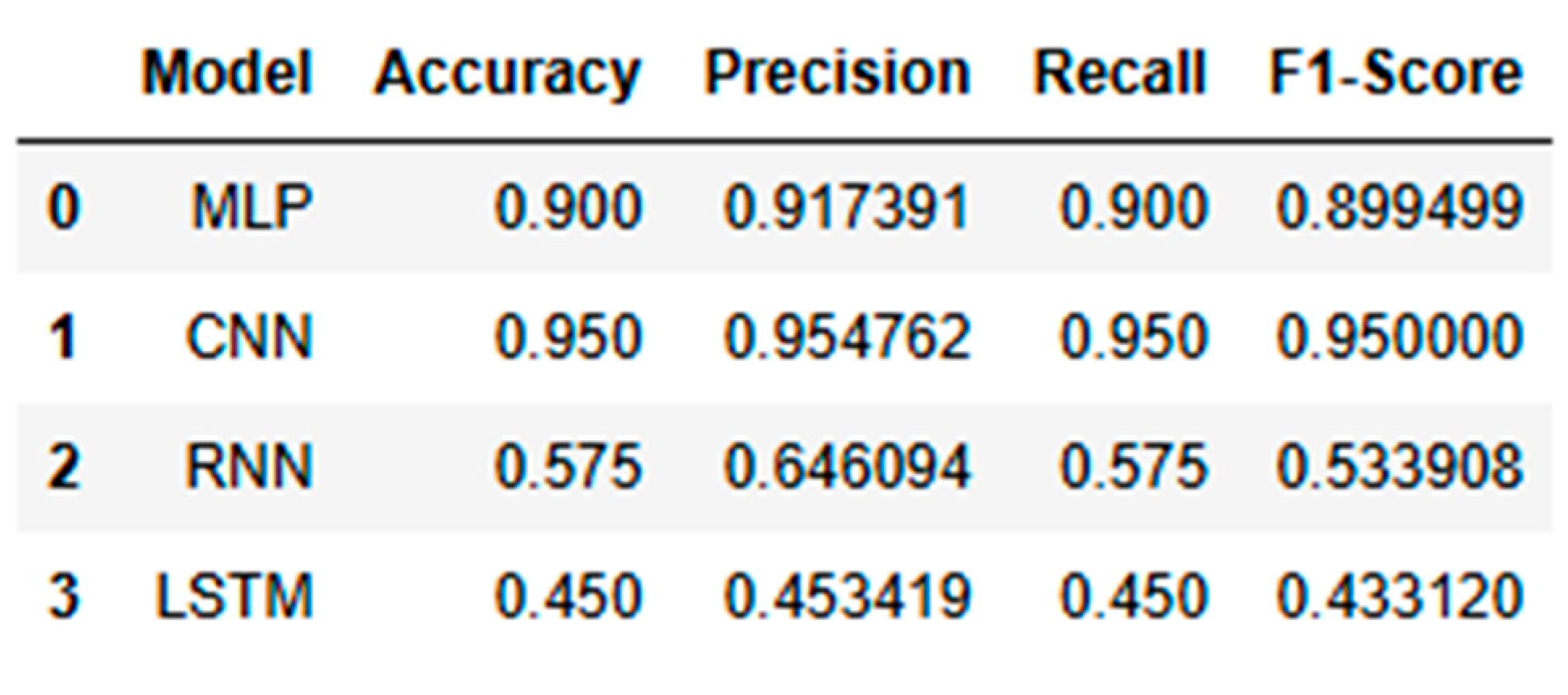Select the F1-Score column header
Screen dimensions: 1568x695
(x=1396, y=74)
